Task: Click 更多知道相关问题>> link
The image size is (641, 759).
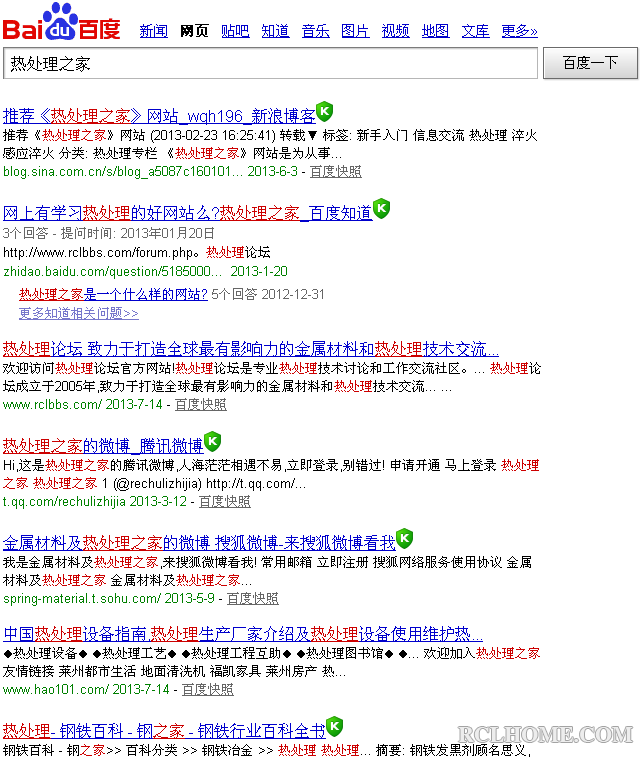Action: click(79, 313)
